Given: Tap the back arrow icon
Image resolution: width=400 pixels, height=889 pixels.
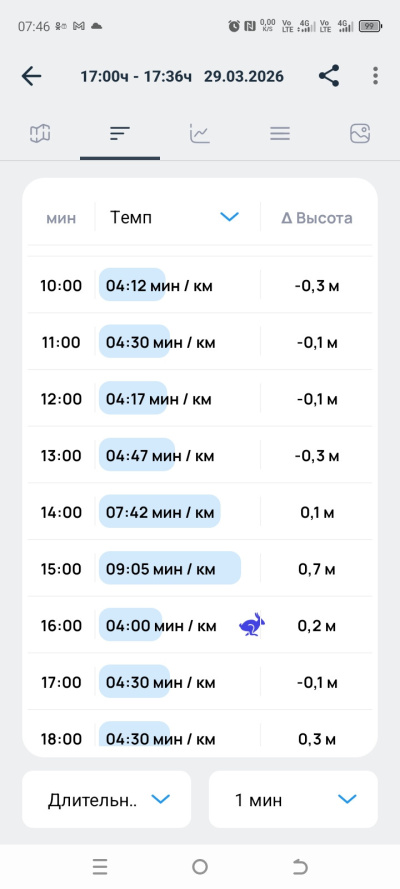Looking at the screenshot, I should coord(32,76).
